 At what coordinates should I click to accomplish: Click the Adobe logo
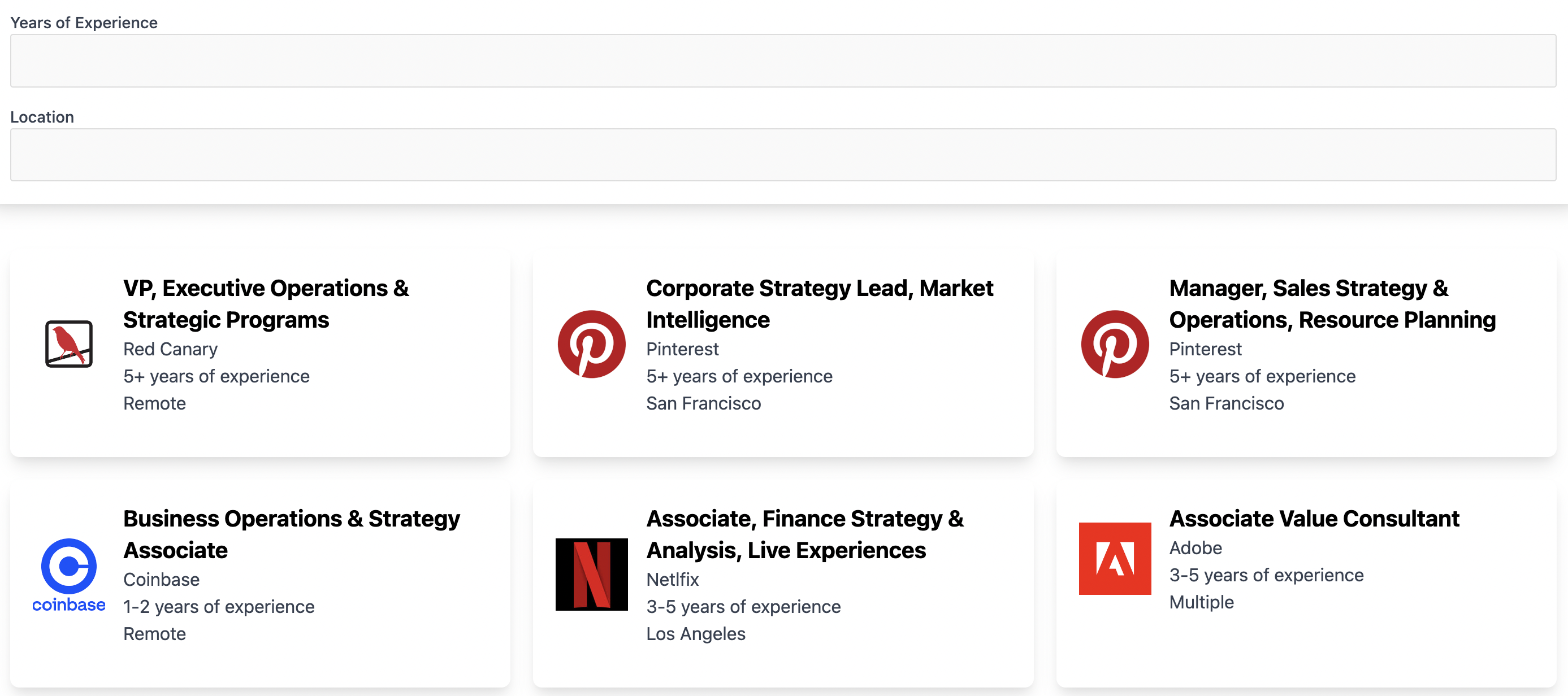pyautogui.click(x=1115, y=558)
